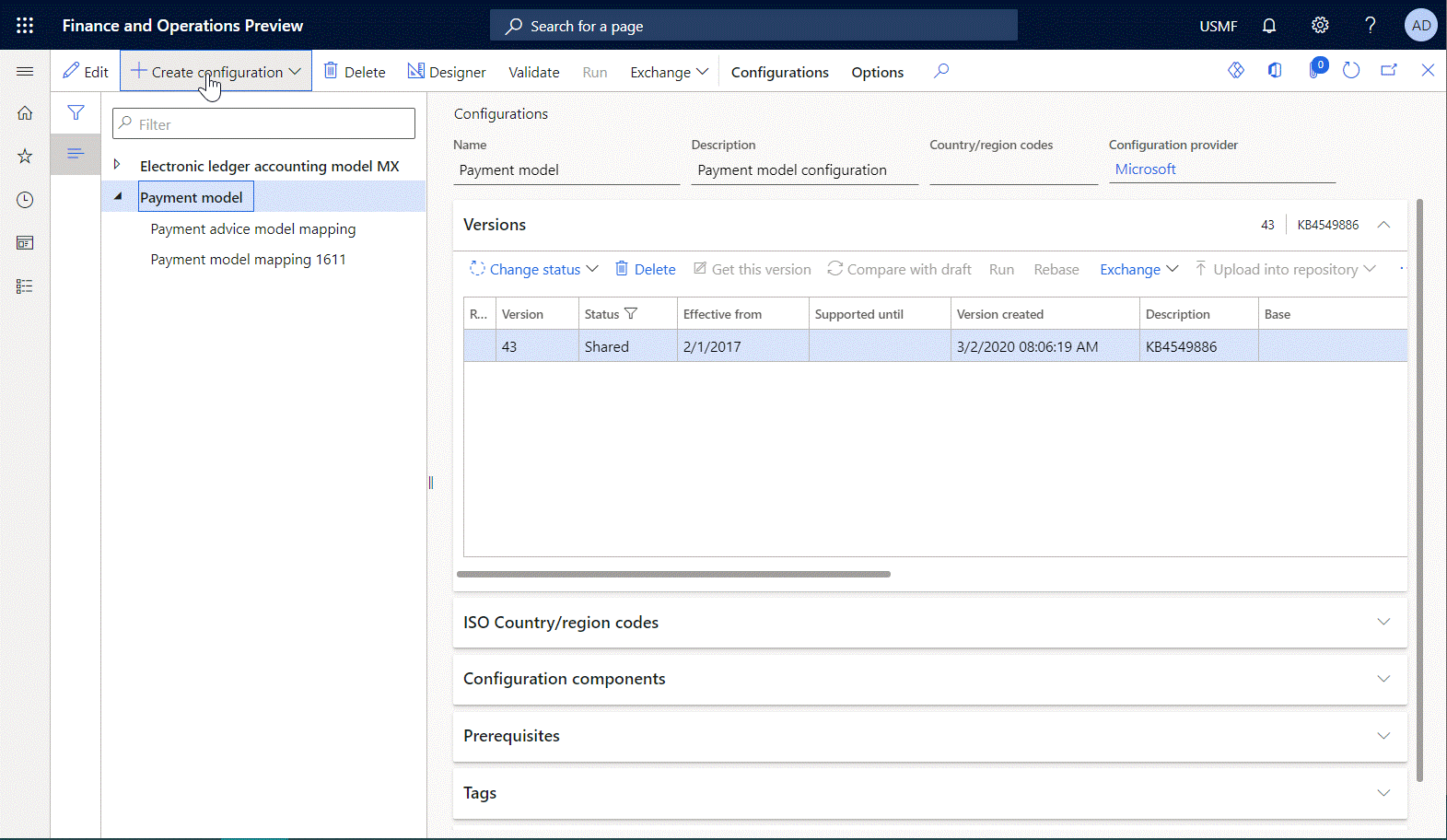
Task: Click the Home icon in sidebar
Action: pyautogui.click(x=25, y=113)
